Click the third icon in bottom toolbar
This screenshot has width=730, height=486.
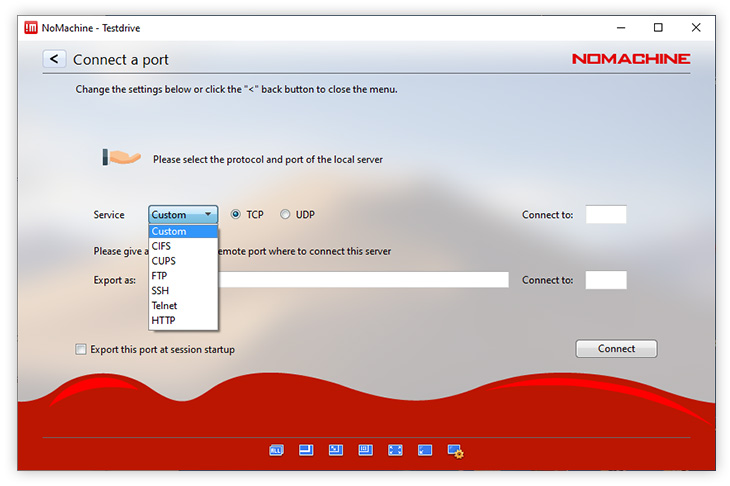pos(336,451)
